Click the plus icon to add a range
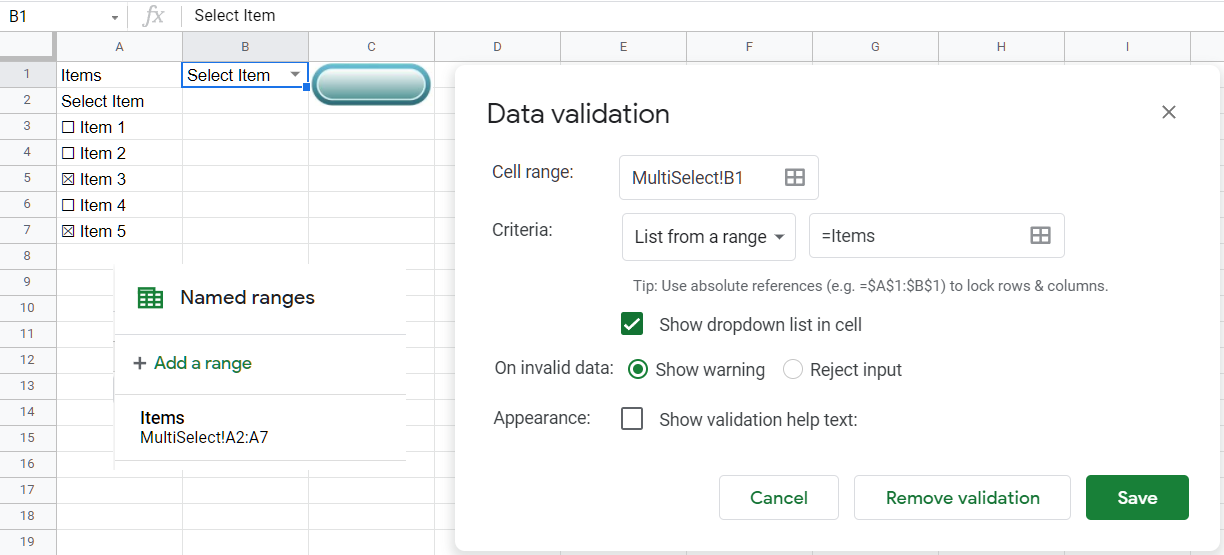Screen dimensions: 1224x555 [x=140, y=363]
